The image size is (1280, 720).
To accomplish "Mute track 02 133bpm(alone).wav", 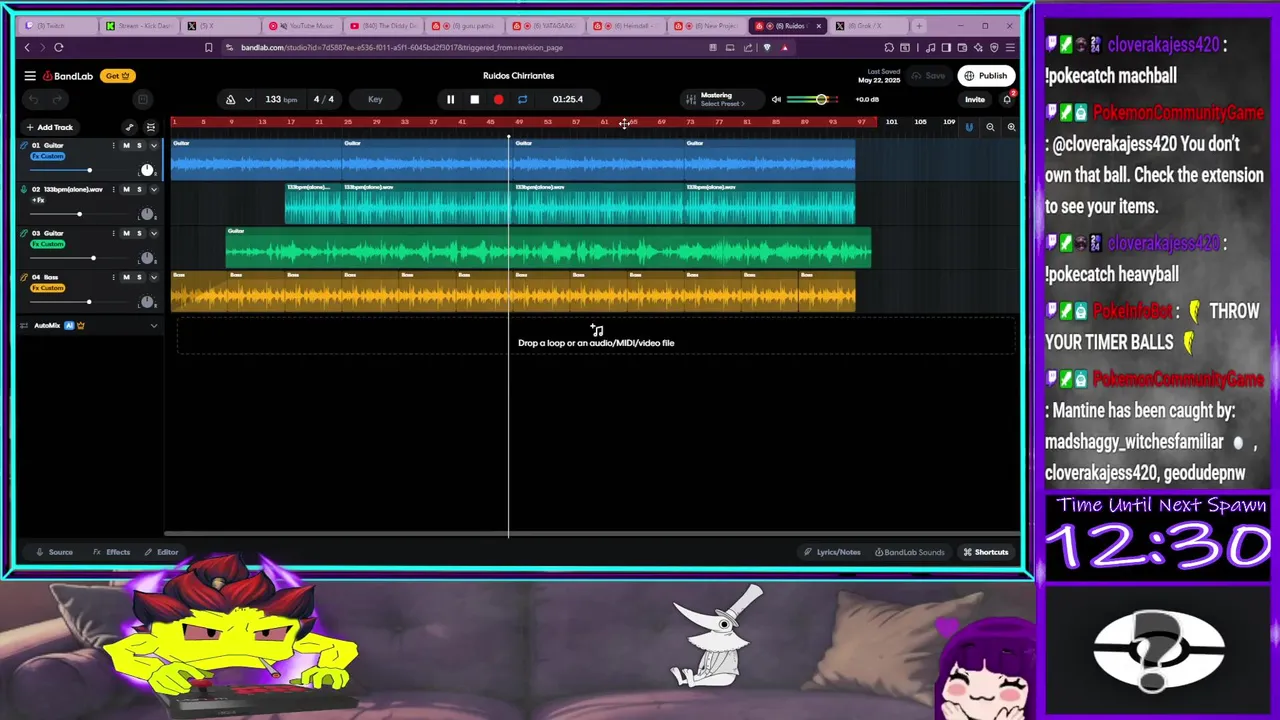I will pos(126,190).
